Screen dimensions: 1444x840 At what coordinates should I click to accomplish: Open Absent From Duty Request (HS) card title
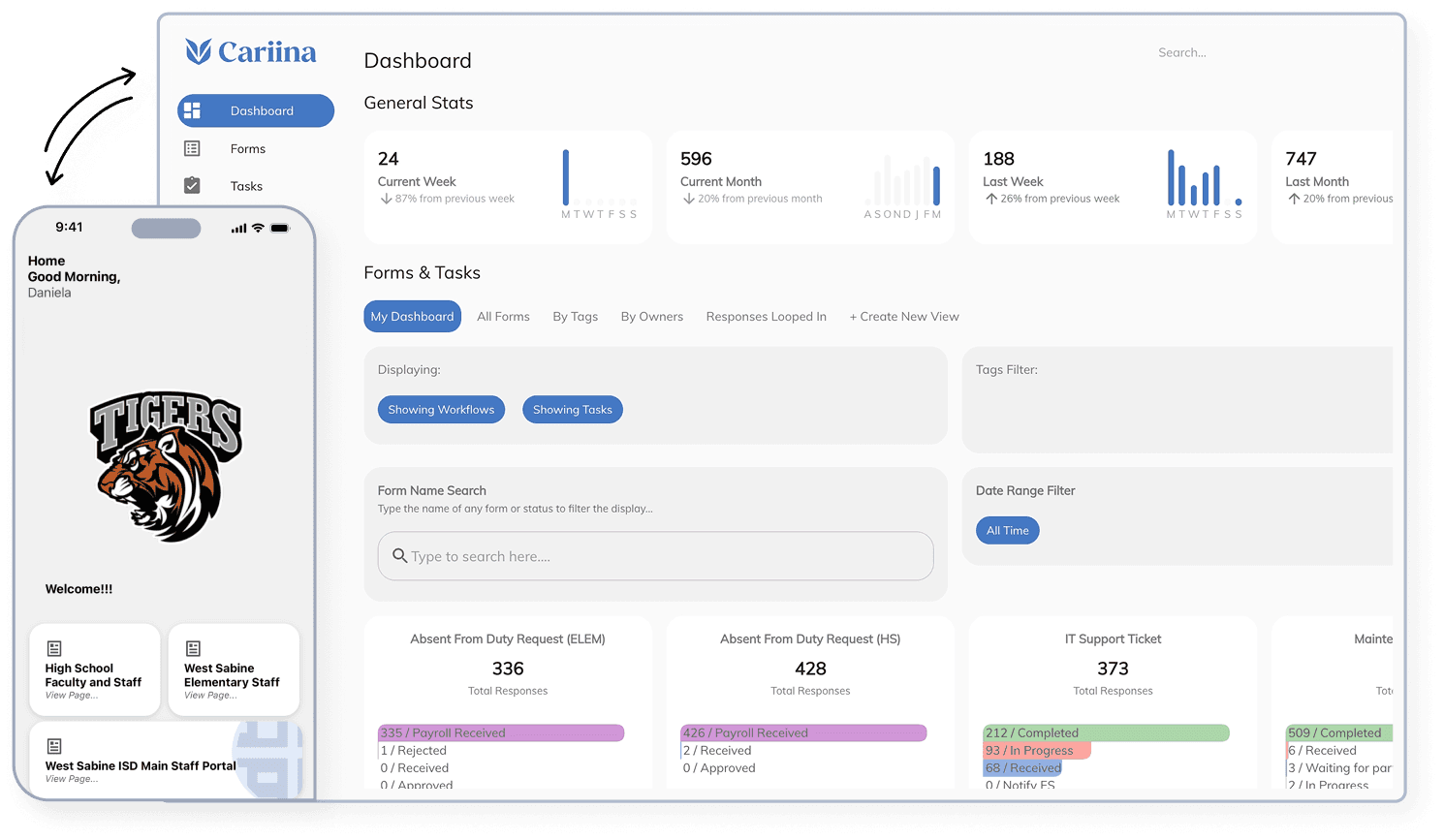coord(810,639)
